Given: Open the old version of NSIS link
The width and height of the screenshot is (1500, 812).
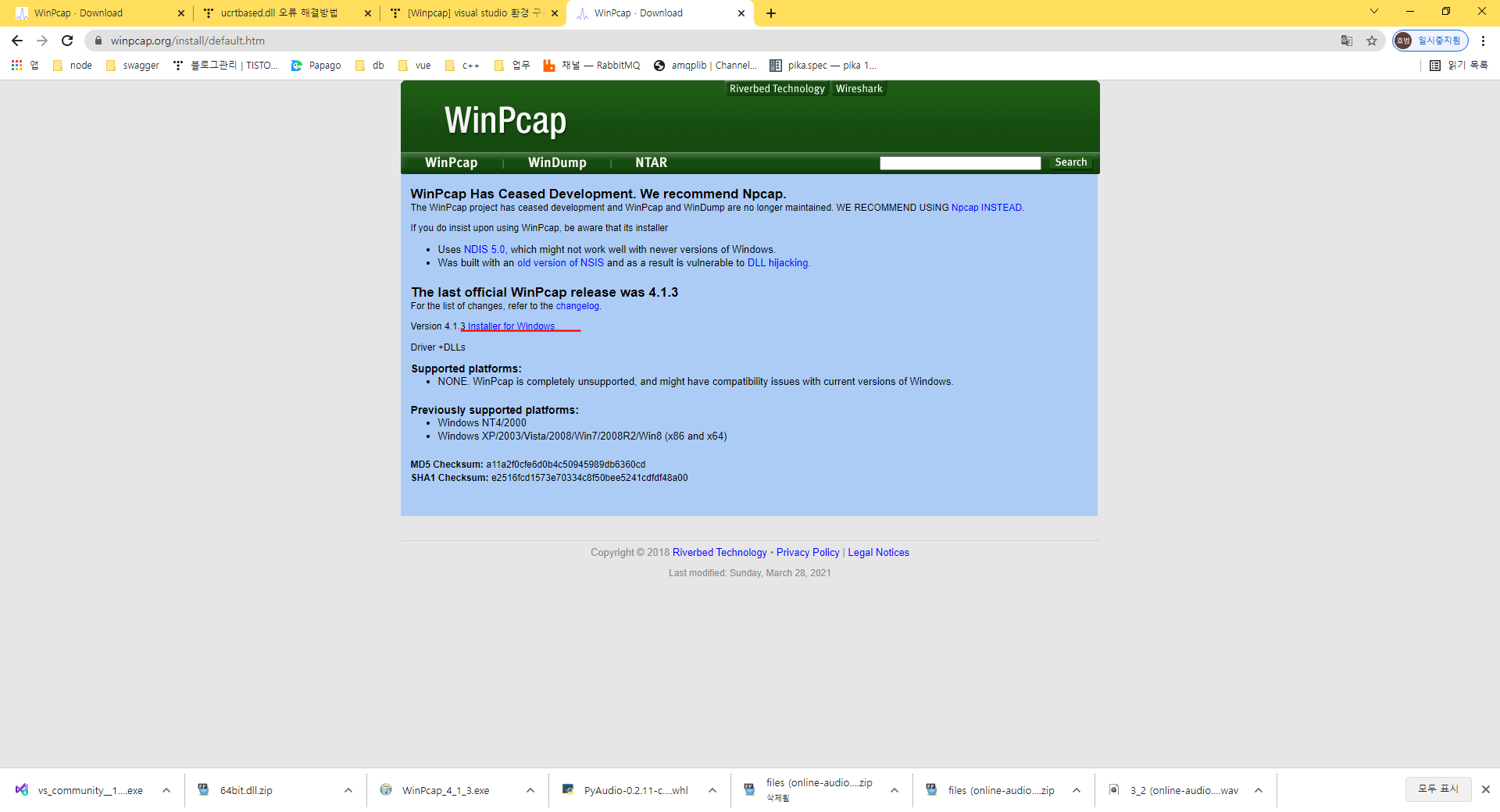Looking at the screenshot, I should coord(560,263).
